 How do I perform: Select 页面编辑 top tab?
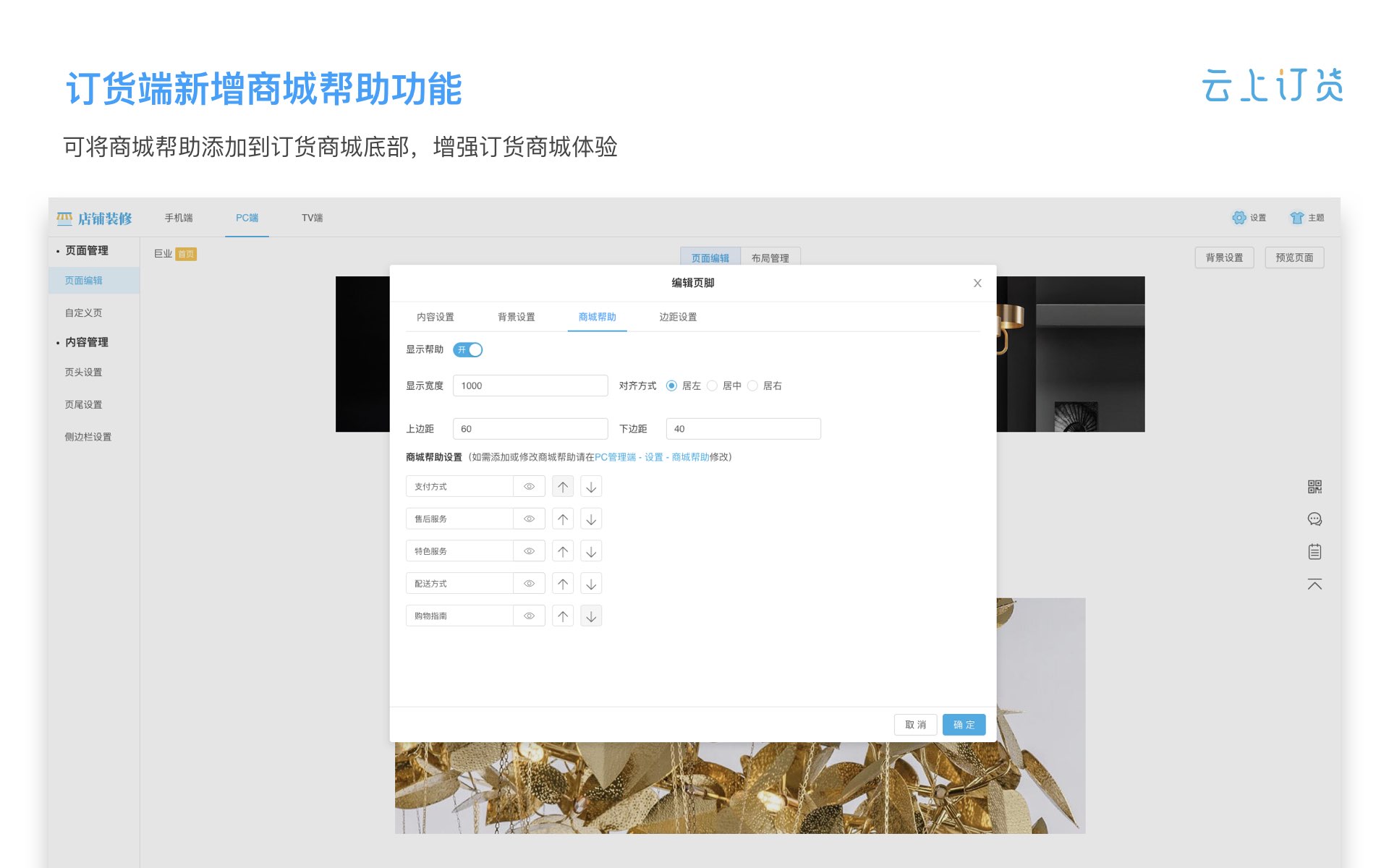(710, 258)
